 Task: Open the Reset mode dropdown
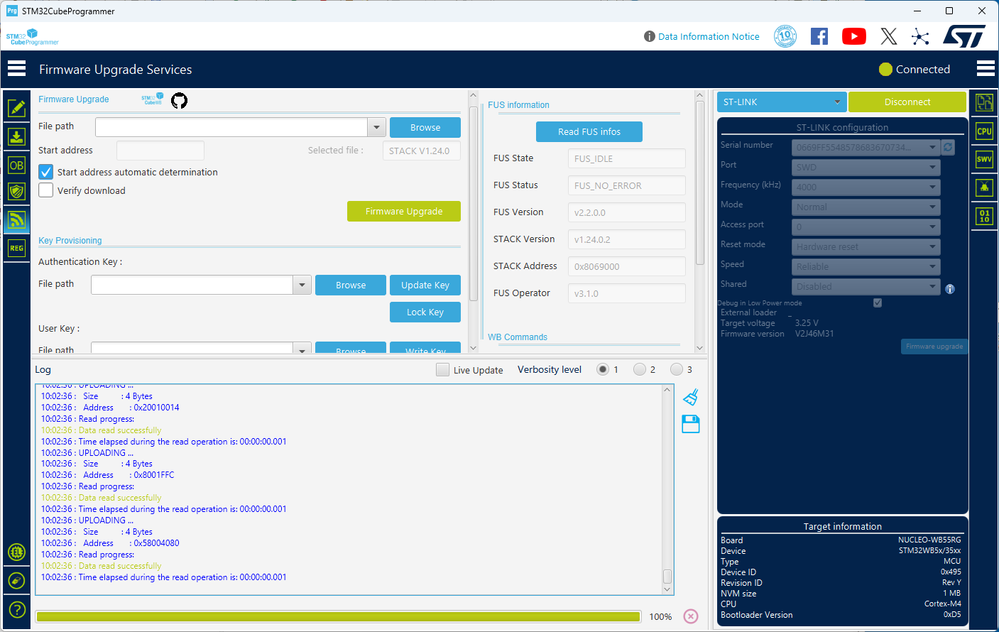tap(866, 247)
